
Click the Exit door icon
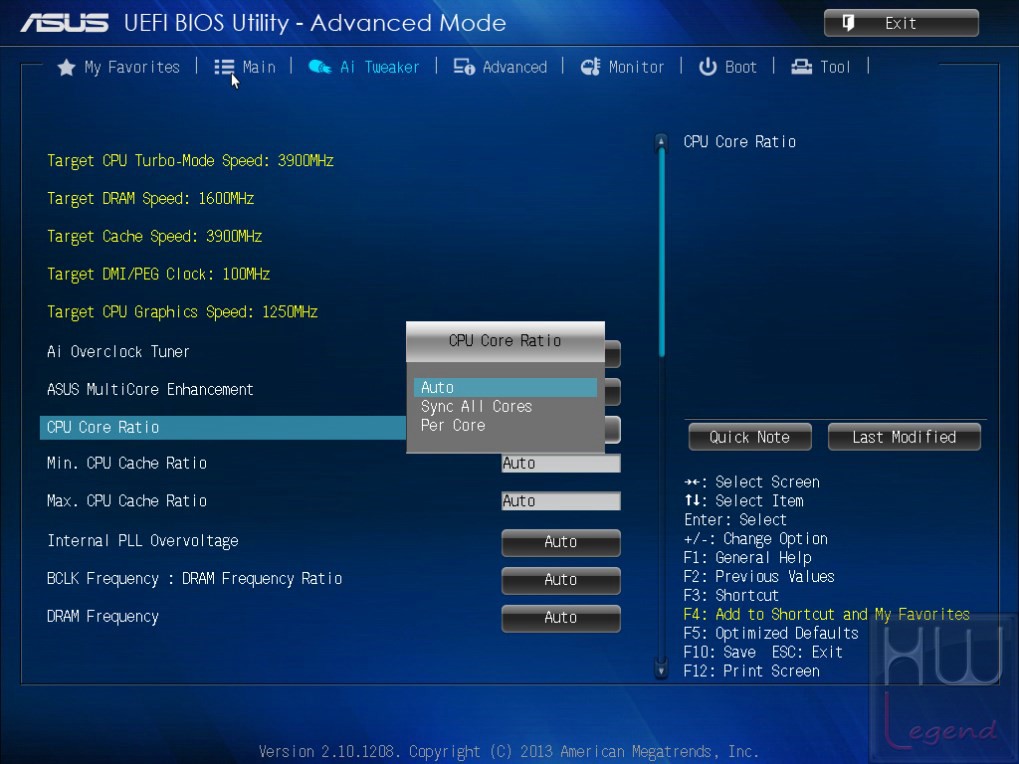click(x=848, y=23)
